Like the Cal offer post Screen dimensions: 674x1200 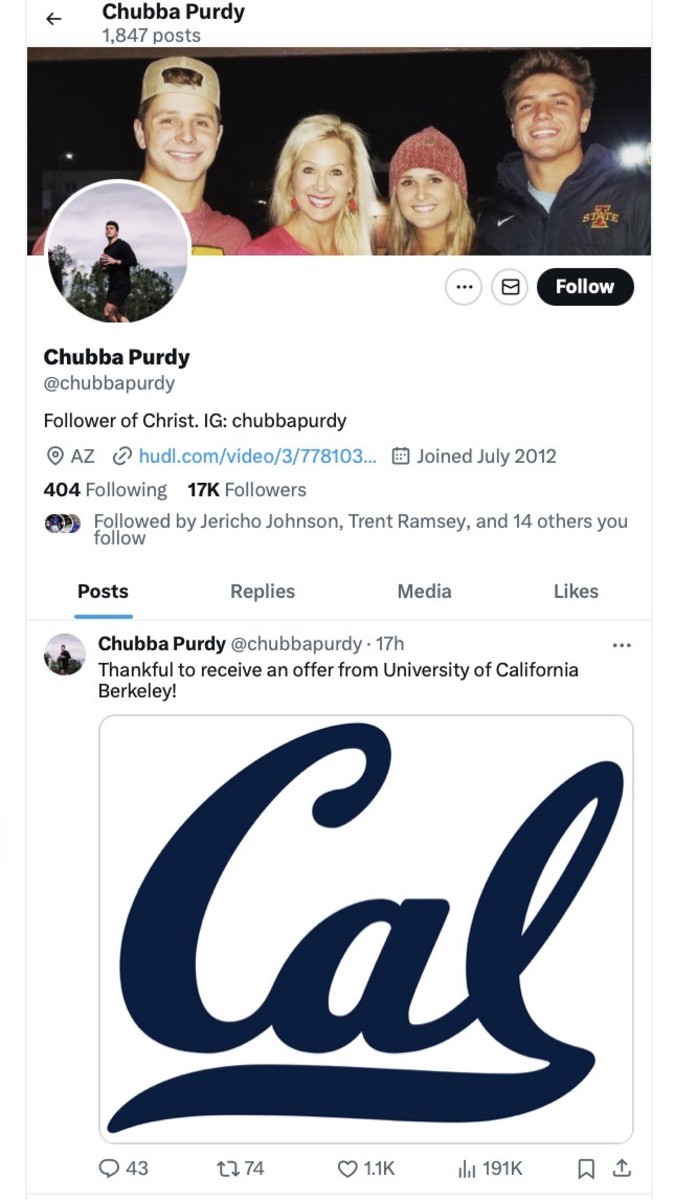coord(365,1168)
